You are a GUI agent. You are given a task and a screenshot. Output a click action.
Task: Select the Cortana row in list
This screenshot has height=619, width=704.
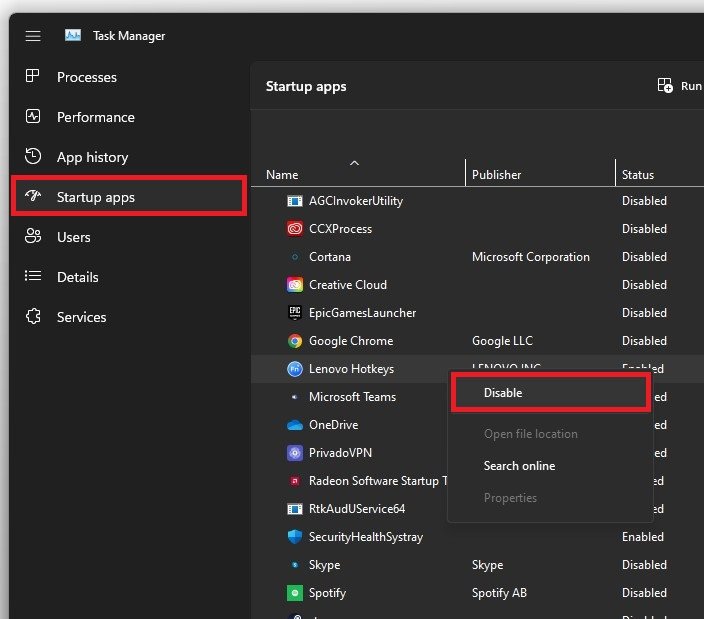pos(330,257)
